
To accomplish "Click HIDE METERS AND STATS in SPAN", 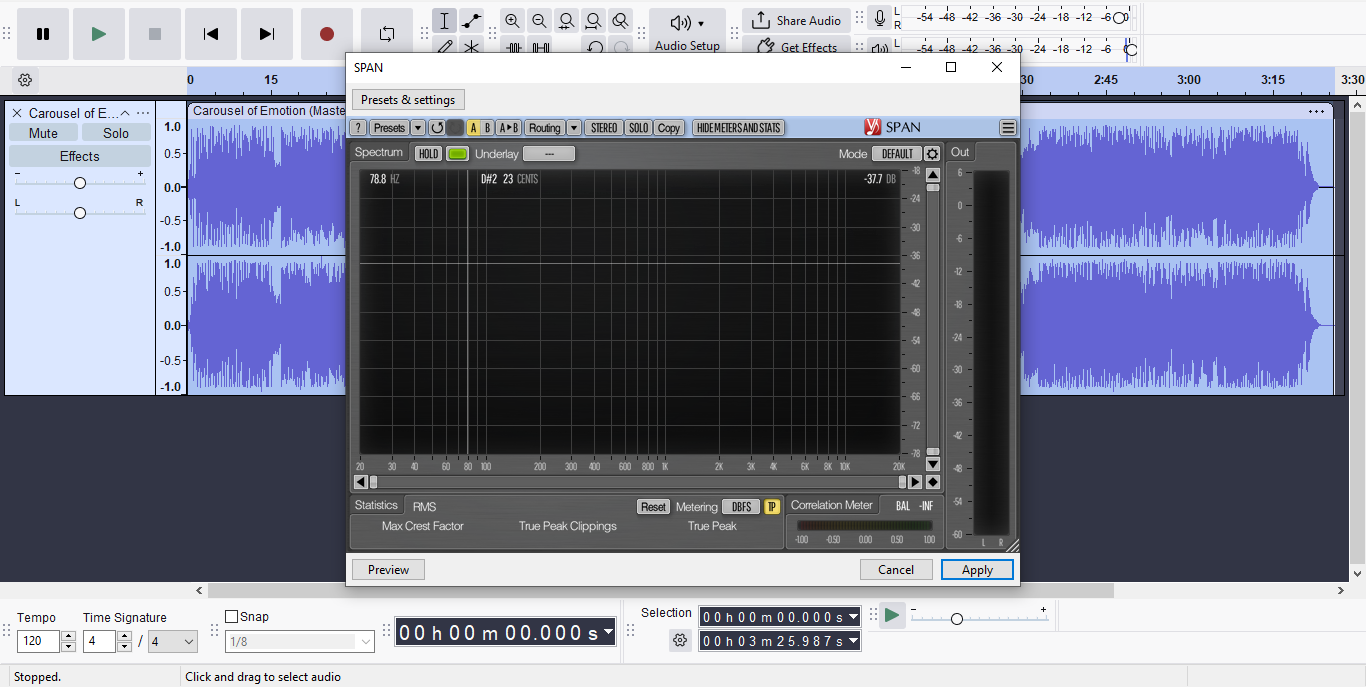I will [739, 128].
